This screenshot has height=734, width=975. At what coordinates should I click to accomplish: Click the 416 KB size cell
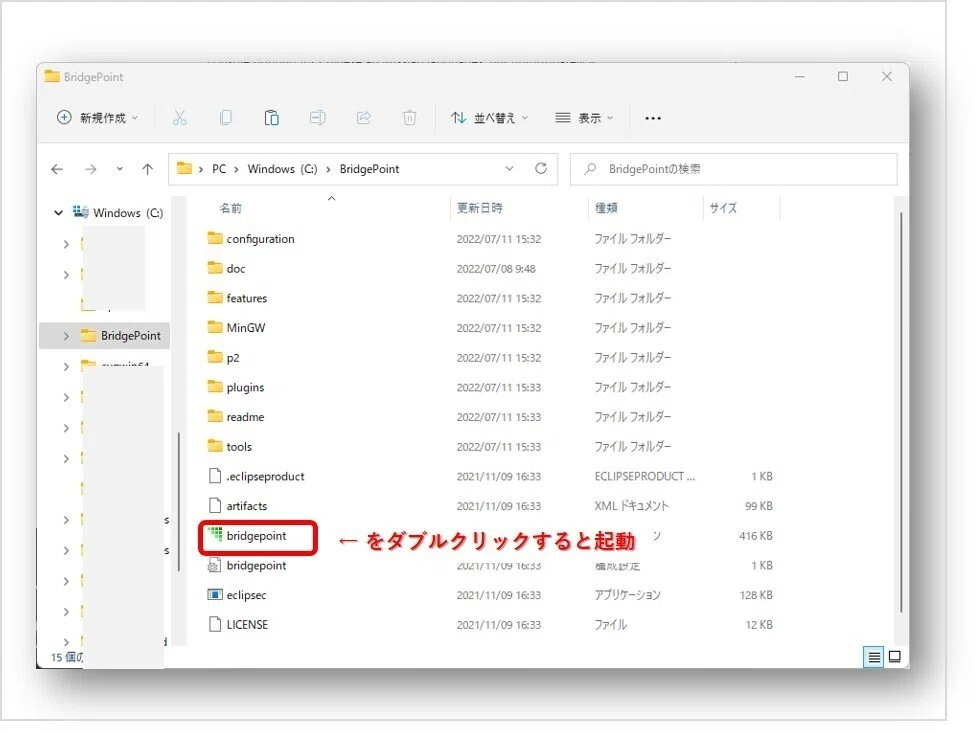coord(756,536)
